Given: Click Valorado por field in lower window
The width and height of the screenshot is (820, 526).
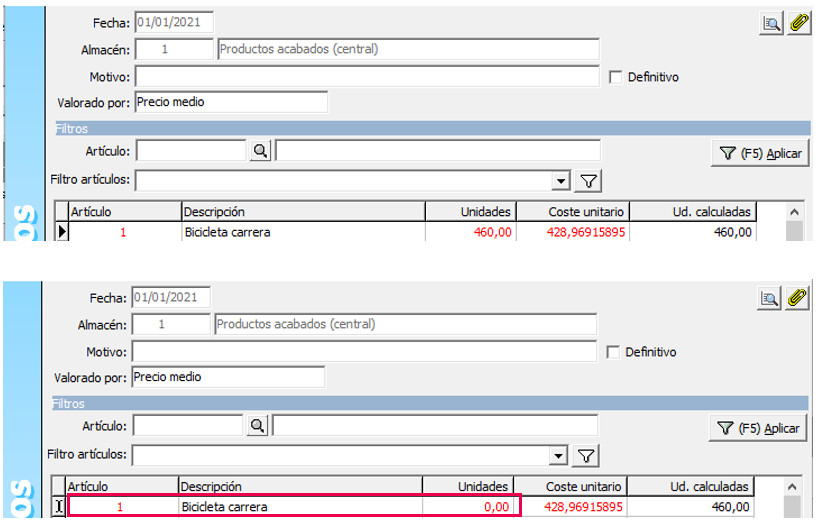Looking at the screenshot, I should [229, 377].
